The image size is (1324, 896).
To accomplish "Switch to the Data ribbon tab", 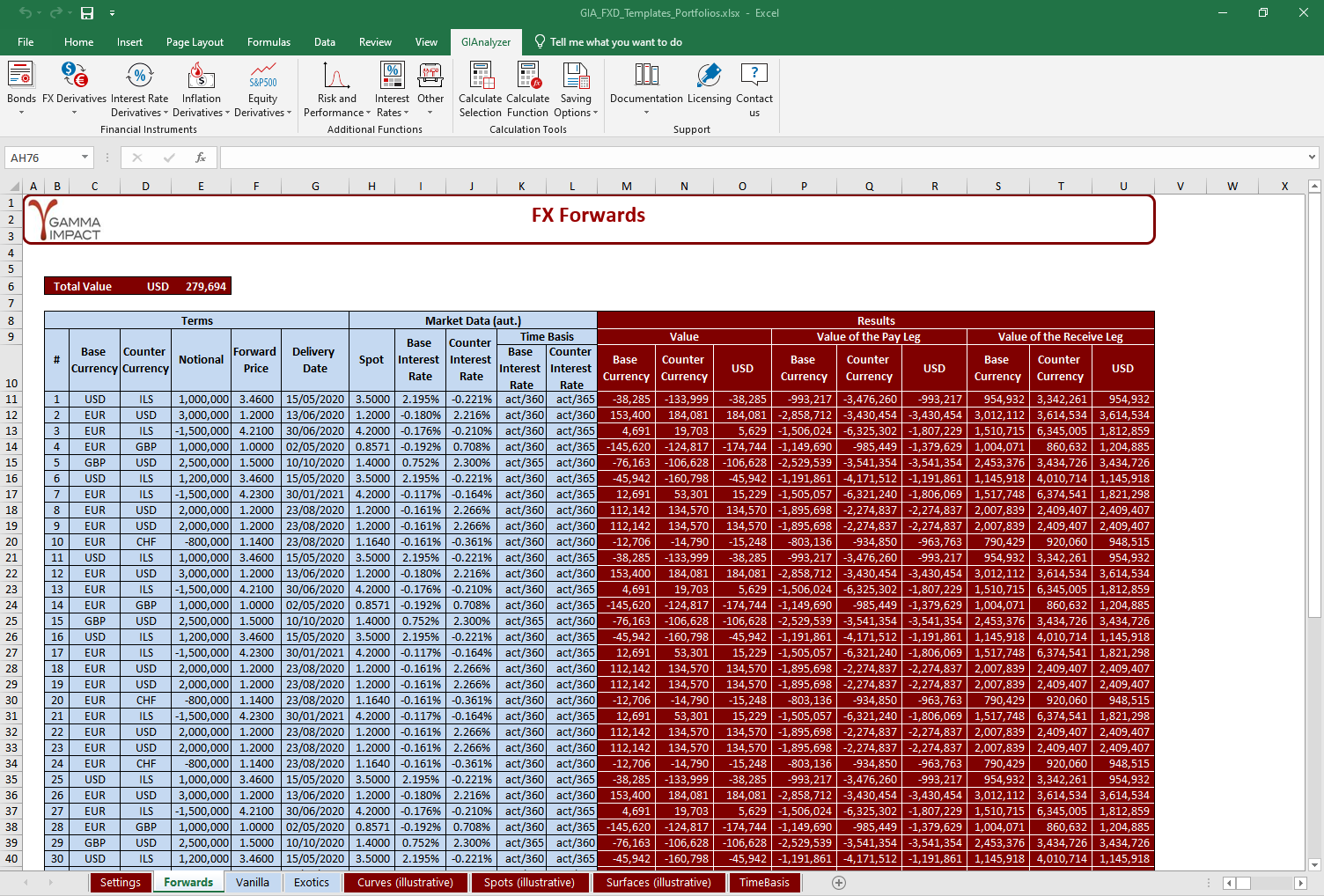I will (x=325, y=42).
